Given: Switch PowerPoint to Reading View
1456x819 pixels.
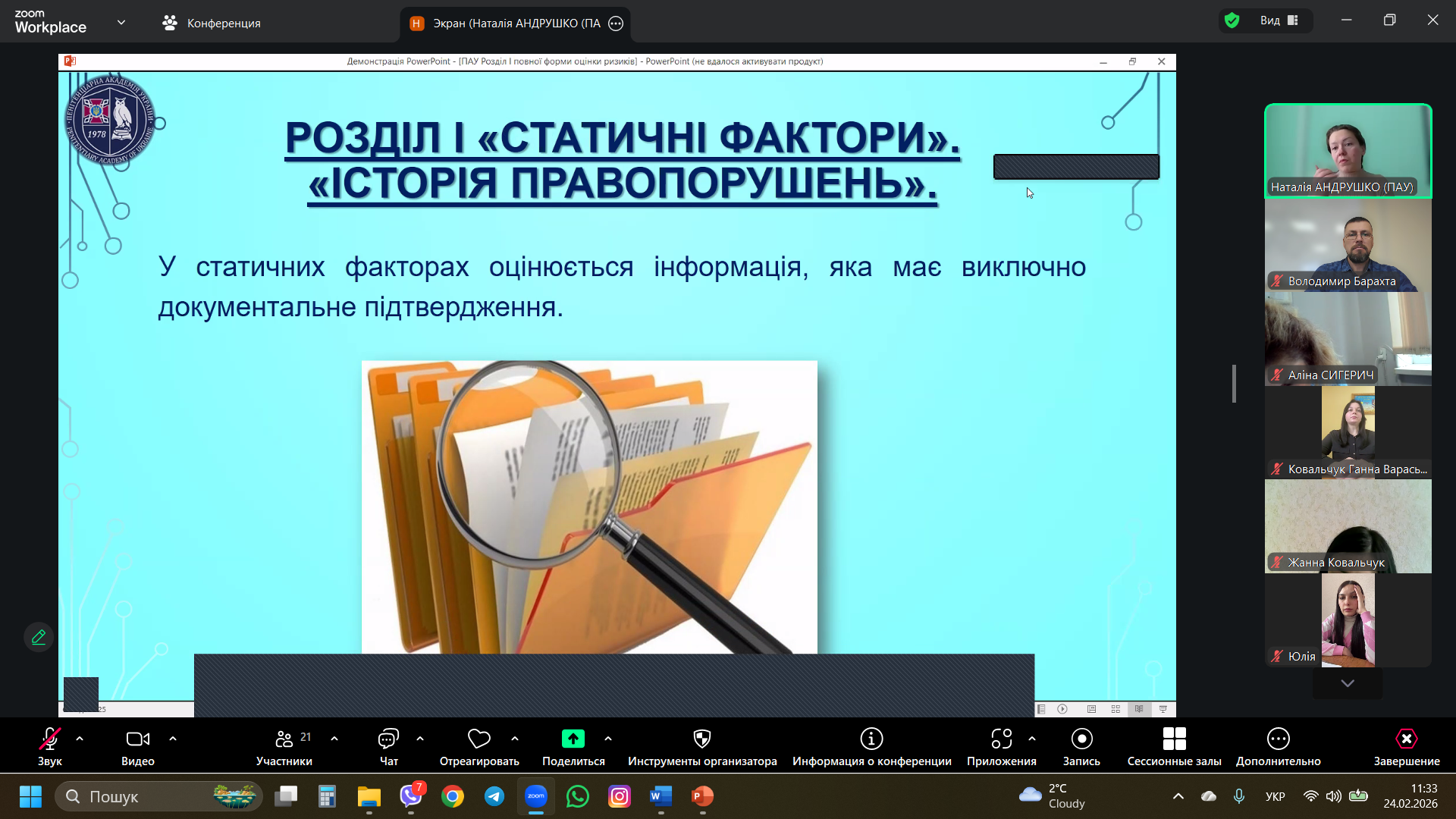Looking at the screenshot, I should [1139, 709].
